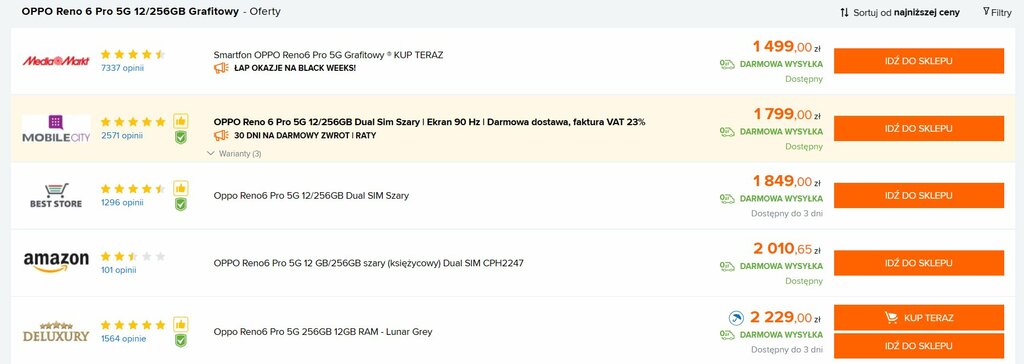1024x364 pixels.
Task: Open the Filtry filter panel
Action: 997,12
